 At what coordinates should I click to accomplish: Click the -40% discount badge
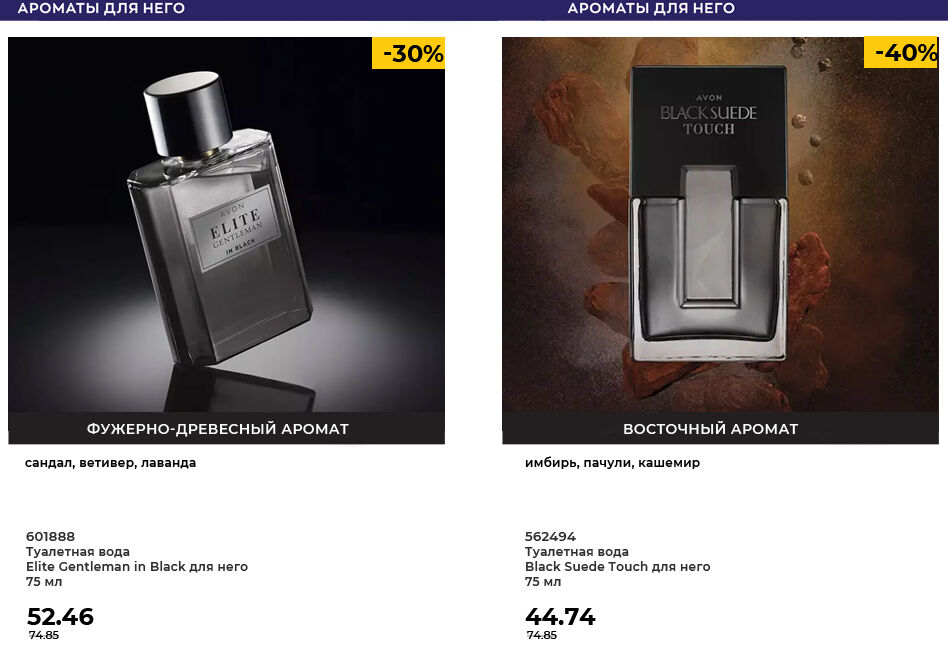click(x=904, y=53)
